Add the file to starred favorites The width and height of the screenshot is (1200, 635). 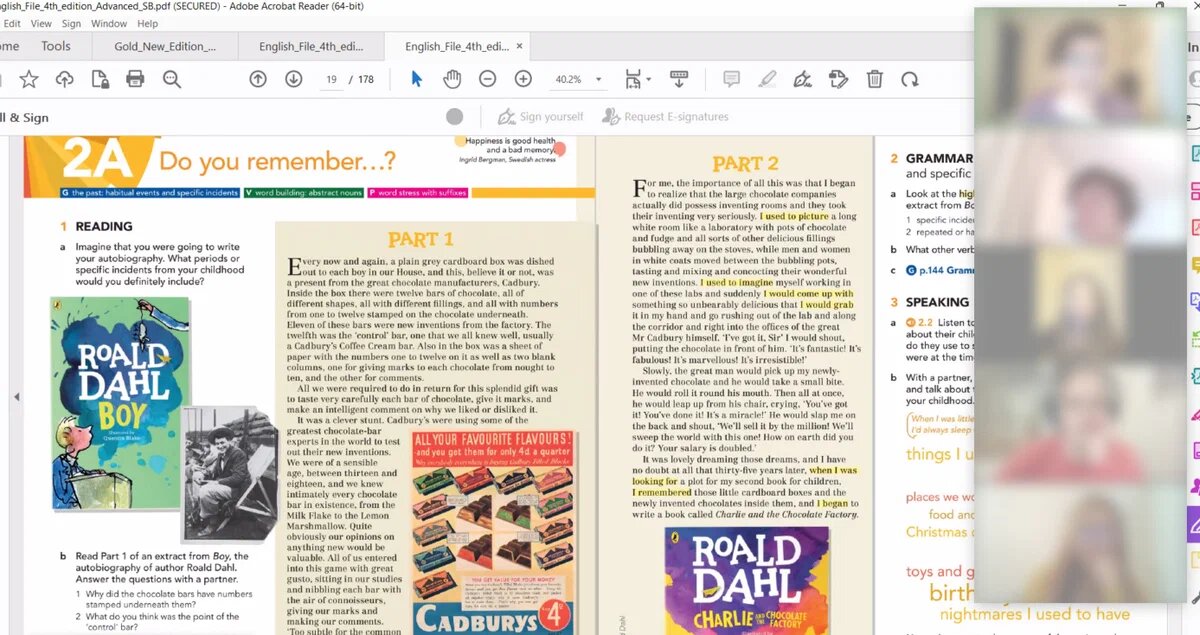(29, 79)
